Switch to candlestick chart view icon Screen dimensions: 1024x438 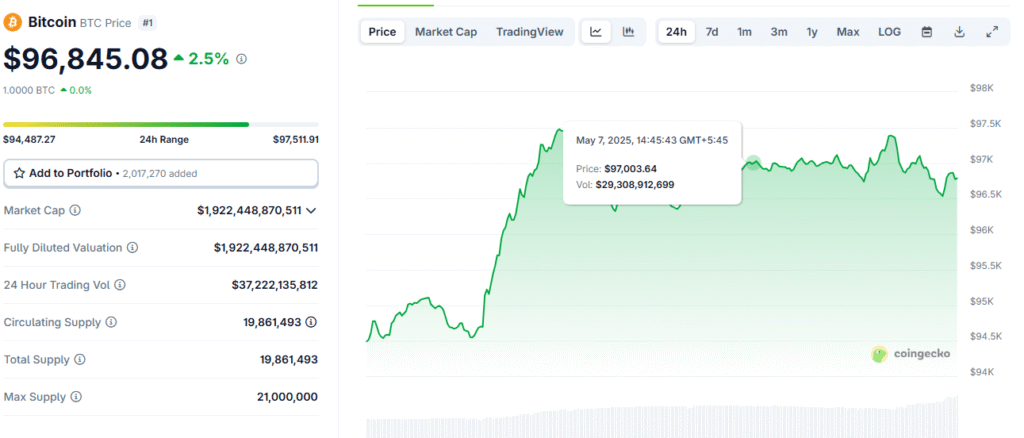(x=628, y=32)
